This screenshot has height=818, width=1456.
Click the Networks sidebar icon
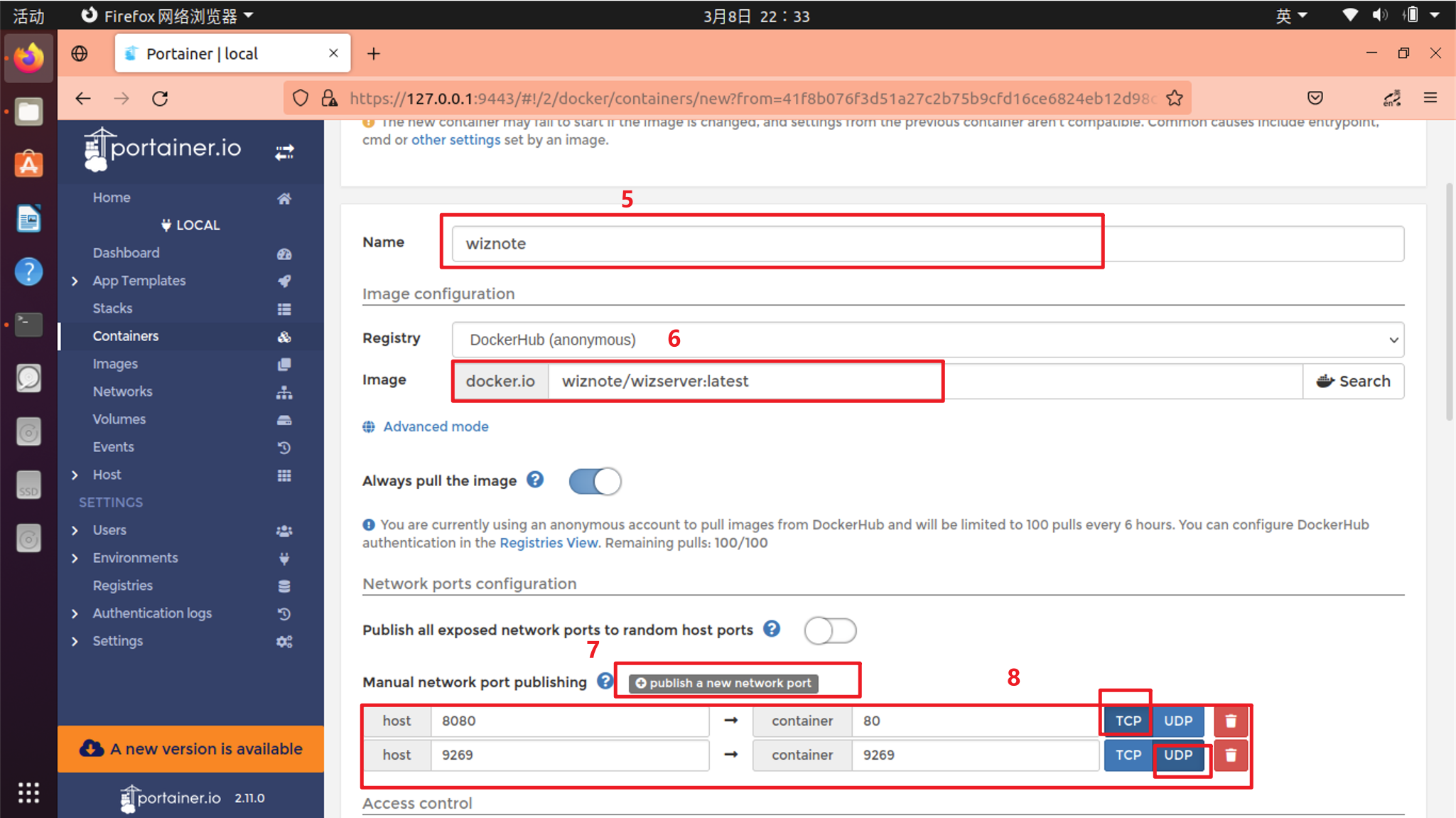pos(283,391)
